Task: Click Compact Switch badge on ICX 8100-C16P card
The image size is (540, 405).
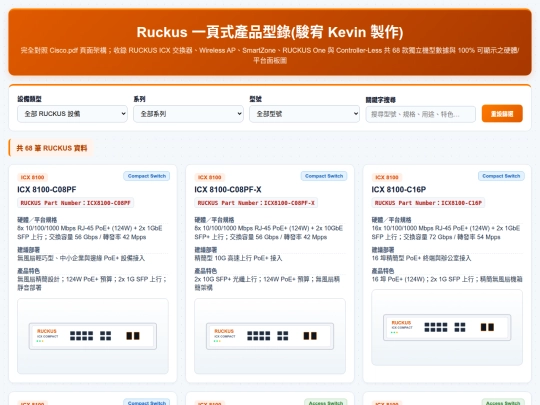Action: coord(501,176)
